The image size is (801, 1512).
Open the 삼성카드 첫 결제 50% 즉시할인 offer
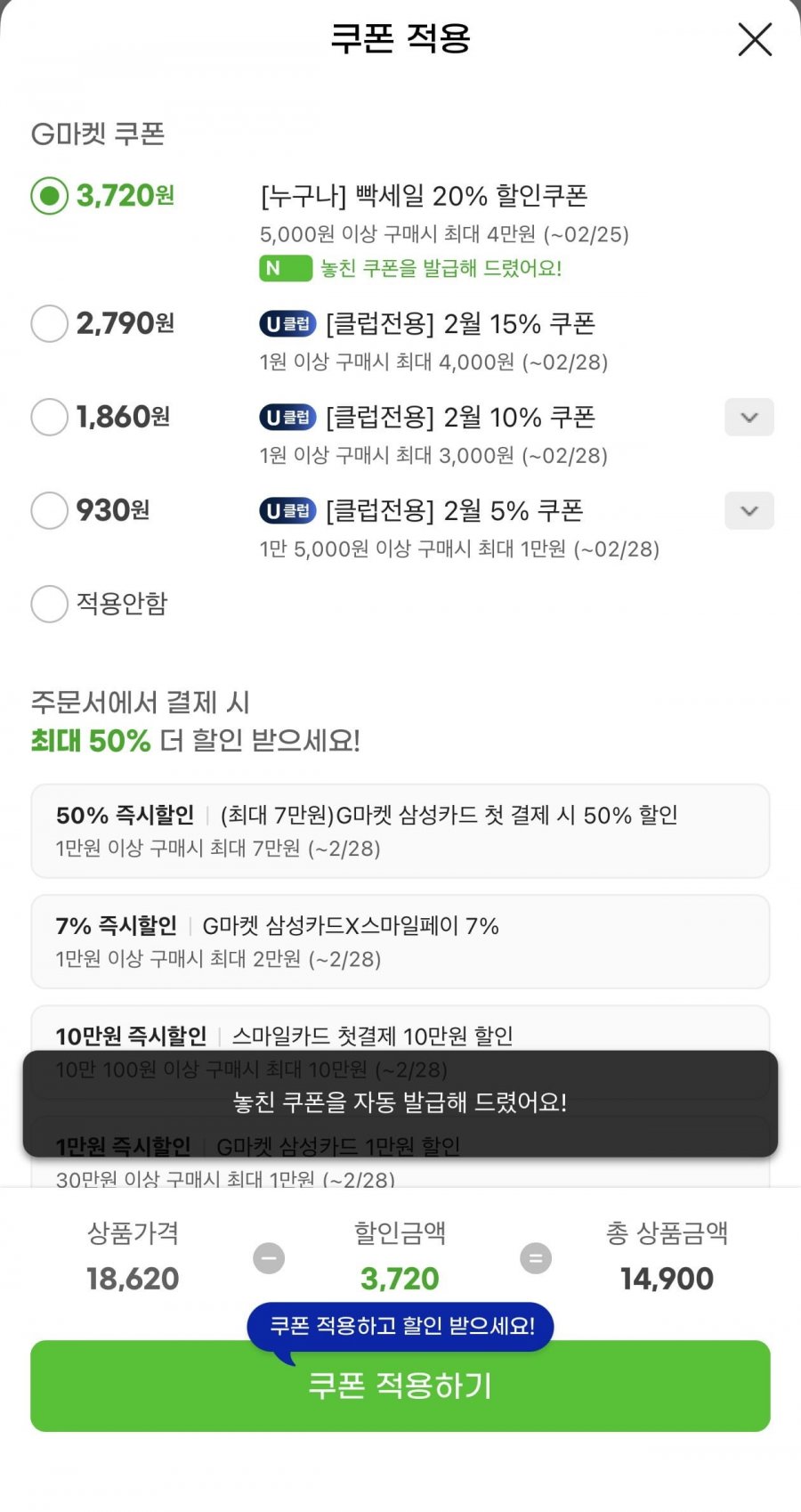(x=400, y=831)
